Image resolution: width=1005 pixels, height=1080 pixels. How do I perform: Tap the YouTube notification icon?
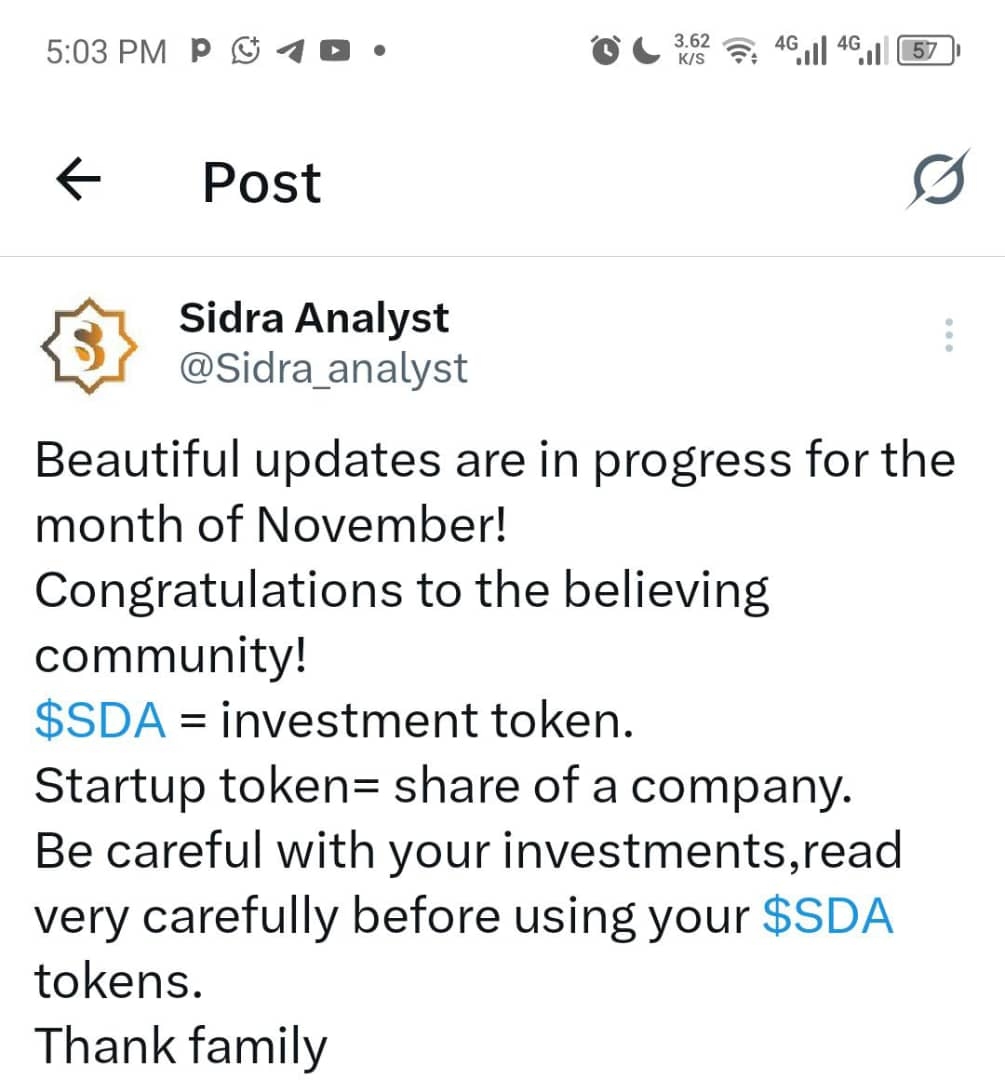coord(333,51)
